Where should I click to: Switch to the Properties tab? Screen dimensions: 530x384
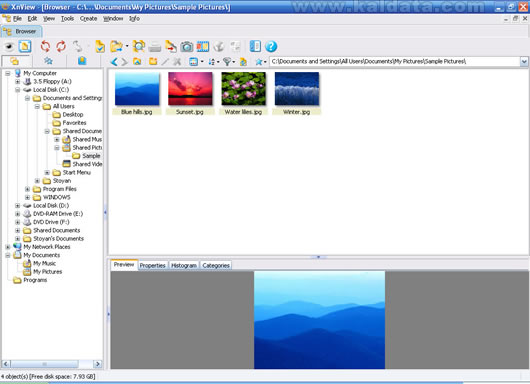[152, 266]
